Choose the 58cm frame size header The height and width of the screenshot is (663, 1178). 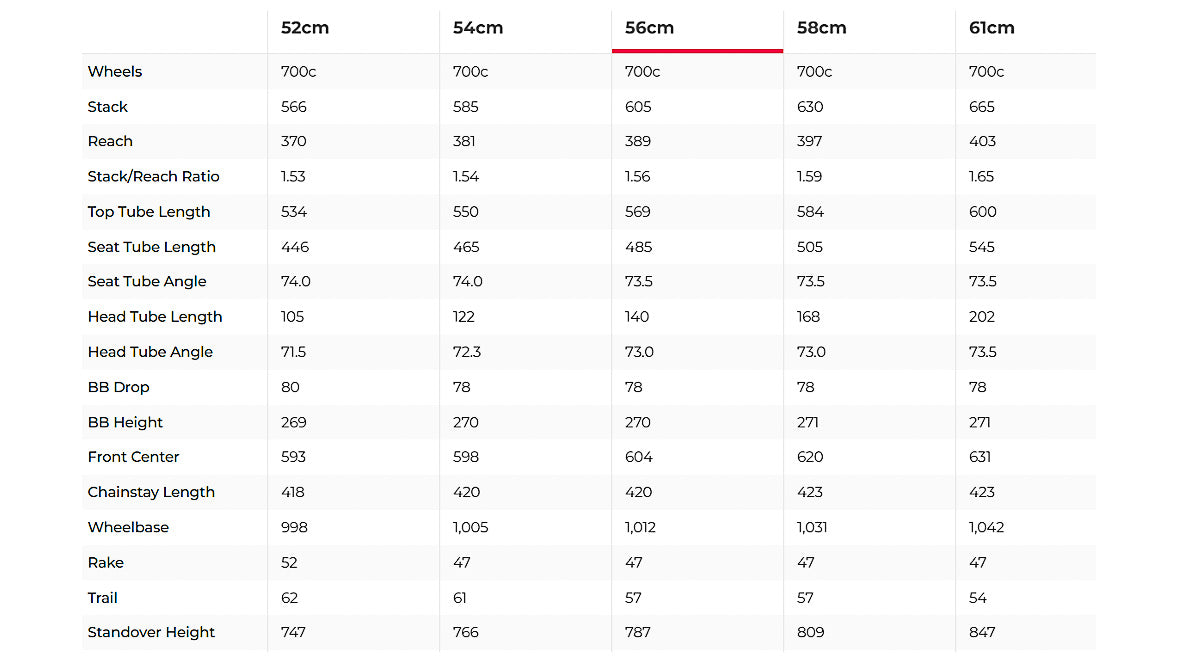click(822, 28)
